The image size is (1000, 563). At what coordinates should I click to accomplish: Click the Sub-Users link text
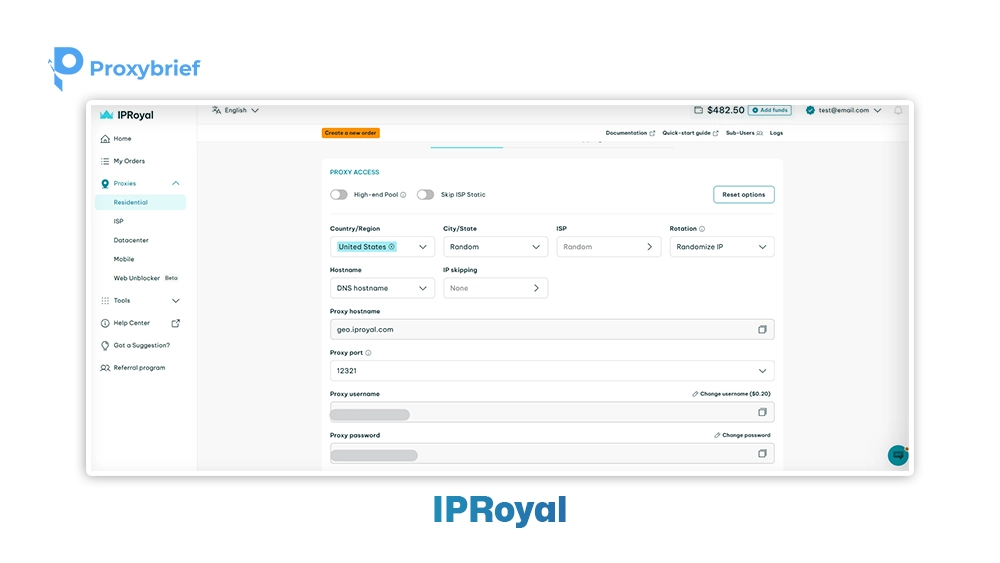coord(740,133)
